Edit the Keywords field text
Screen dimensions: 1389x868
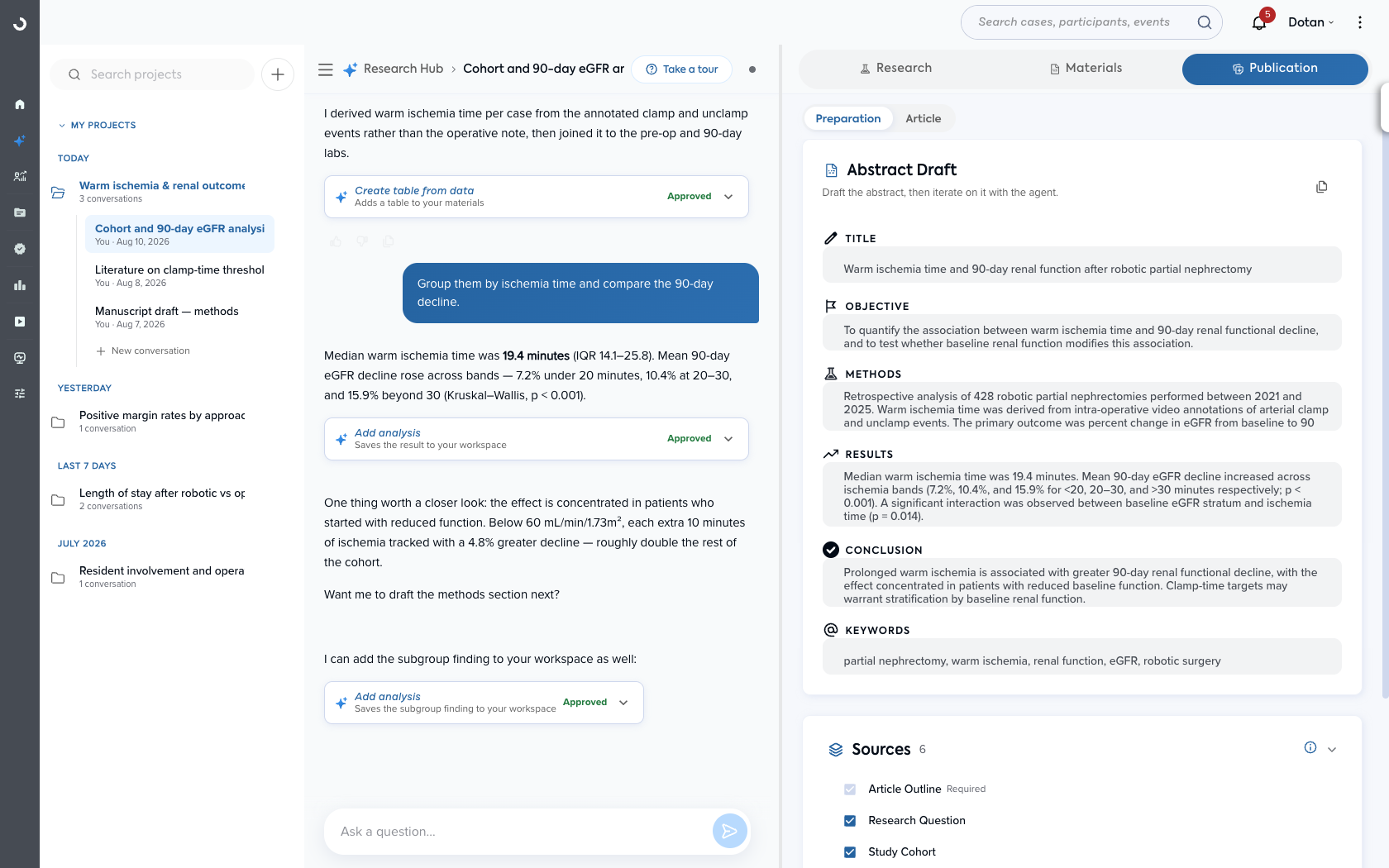(1081, 657)
